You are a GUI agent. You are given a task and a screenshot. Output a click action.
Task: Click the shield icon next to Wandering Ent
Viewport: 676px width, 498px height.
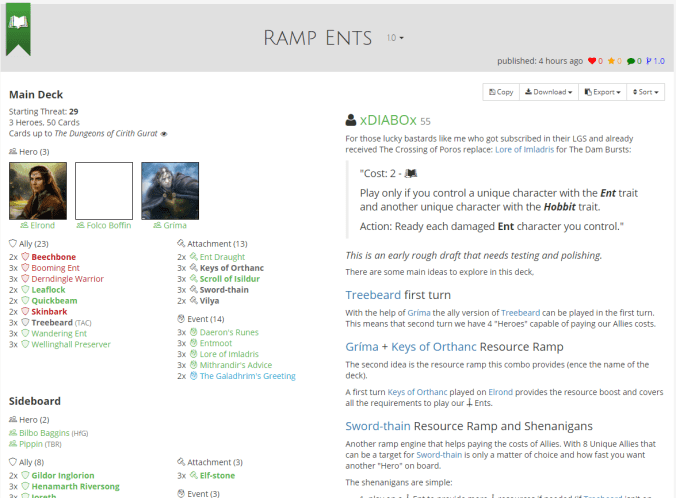tap(25, 333)
